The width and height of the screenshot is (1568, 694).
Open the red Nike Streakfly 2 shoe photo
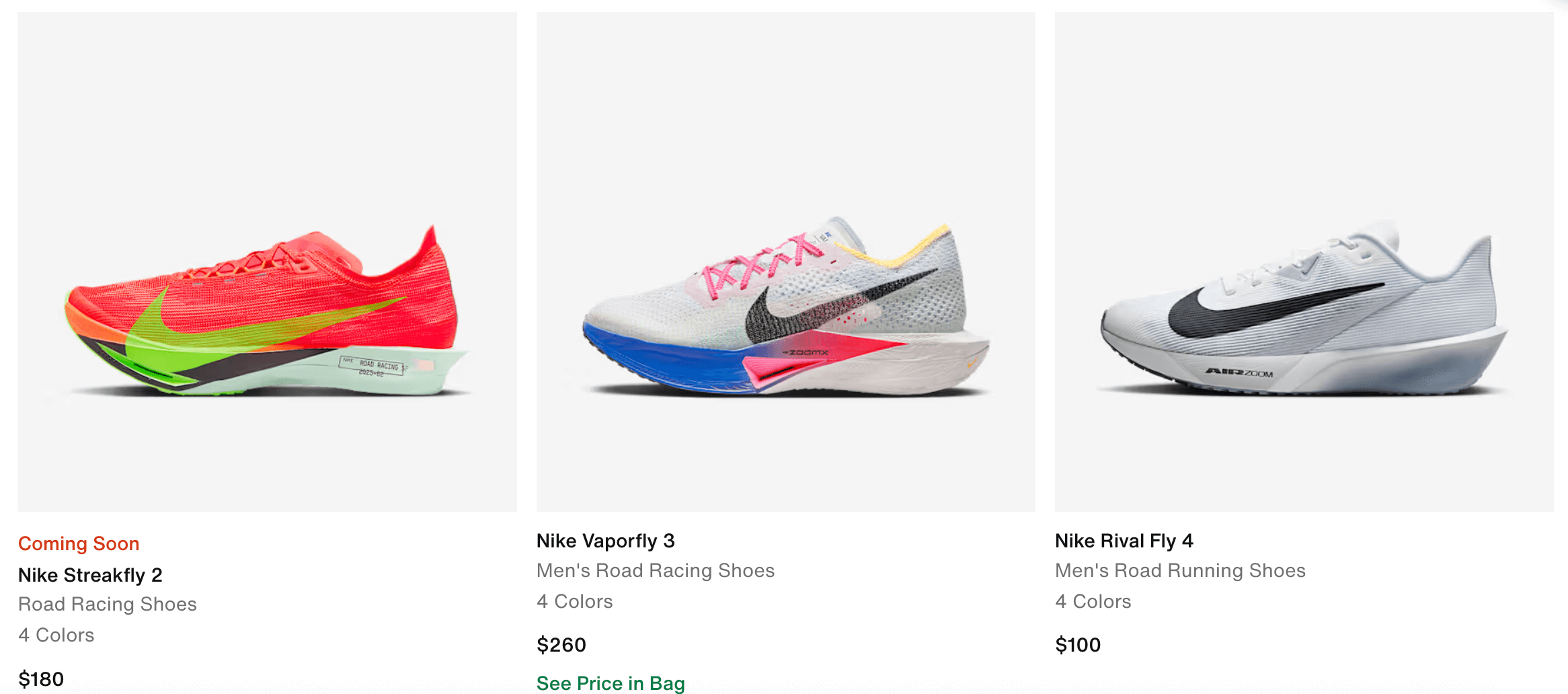pyautogui.click(x=267, y=262)
